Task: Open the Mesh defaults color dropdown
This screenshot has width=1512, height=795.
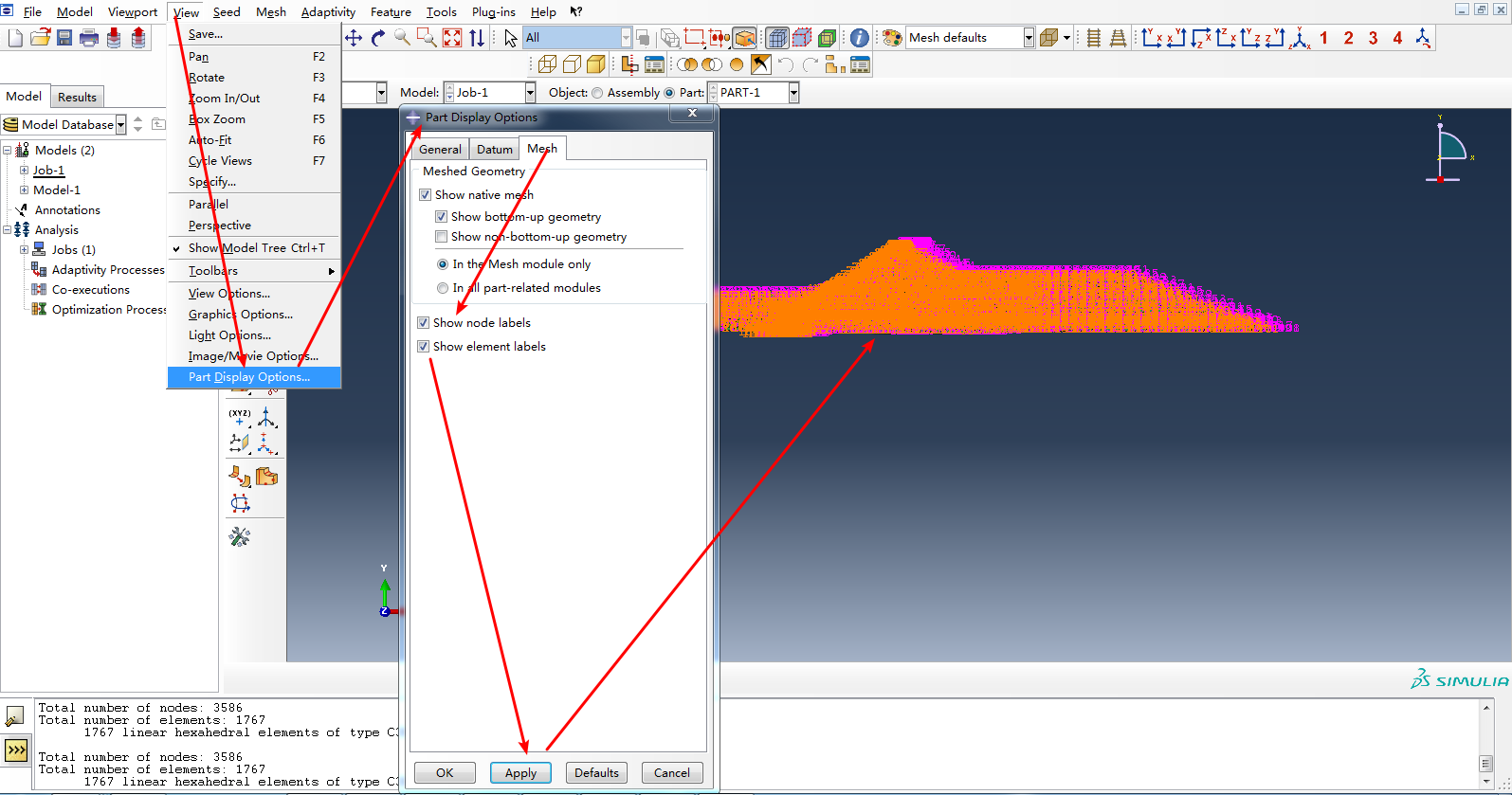Action: tap(1029, 38)
